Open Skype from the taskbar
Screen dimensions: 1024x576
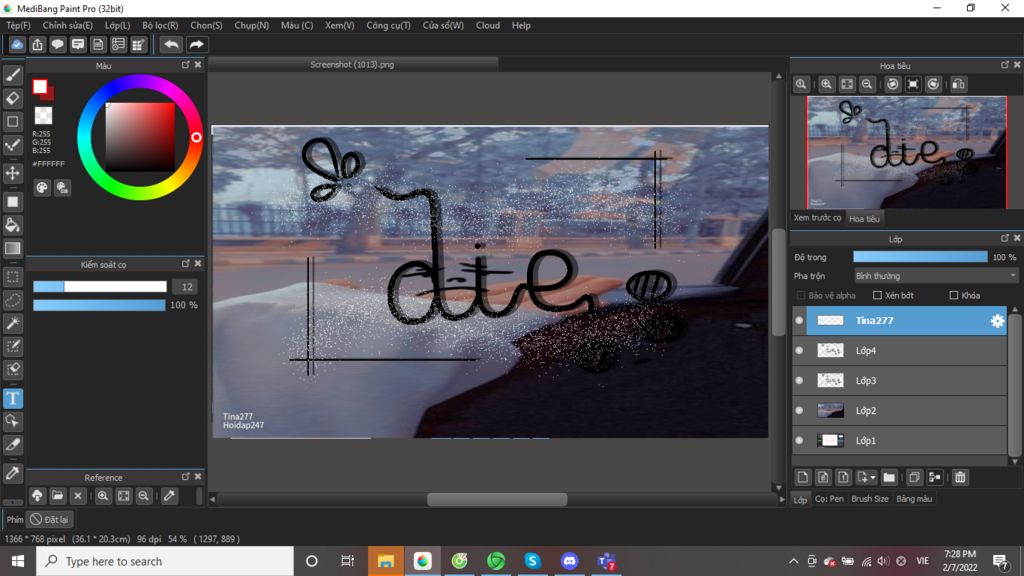click(x=532, y=561)
